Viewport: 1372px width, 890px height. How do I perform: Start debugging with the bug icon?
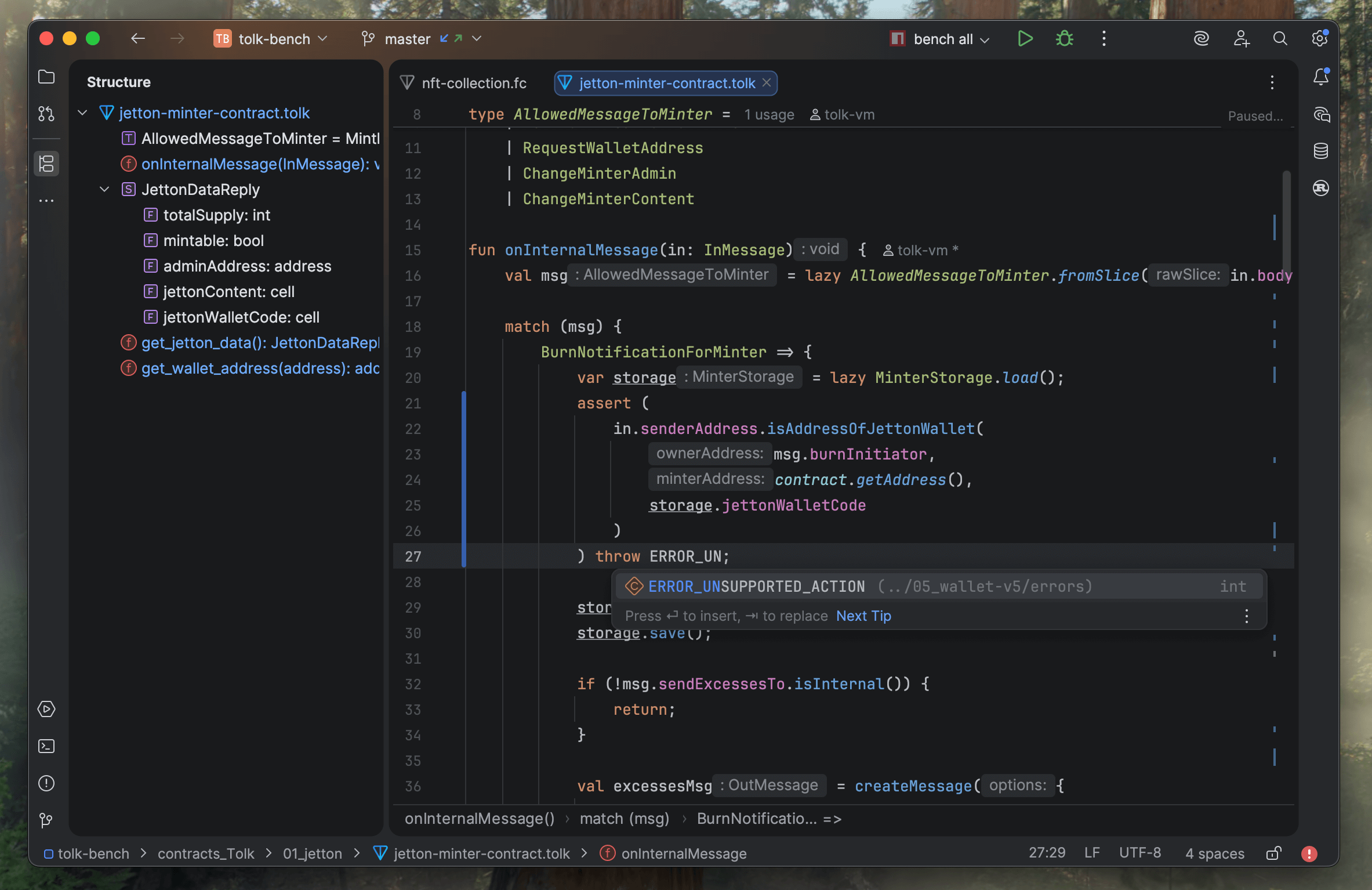tap(1064, 39)
